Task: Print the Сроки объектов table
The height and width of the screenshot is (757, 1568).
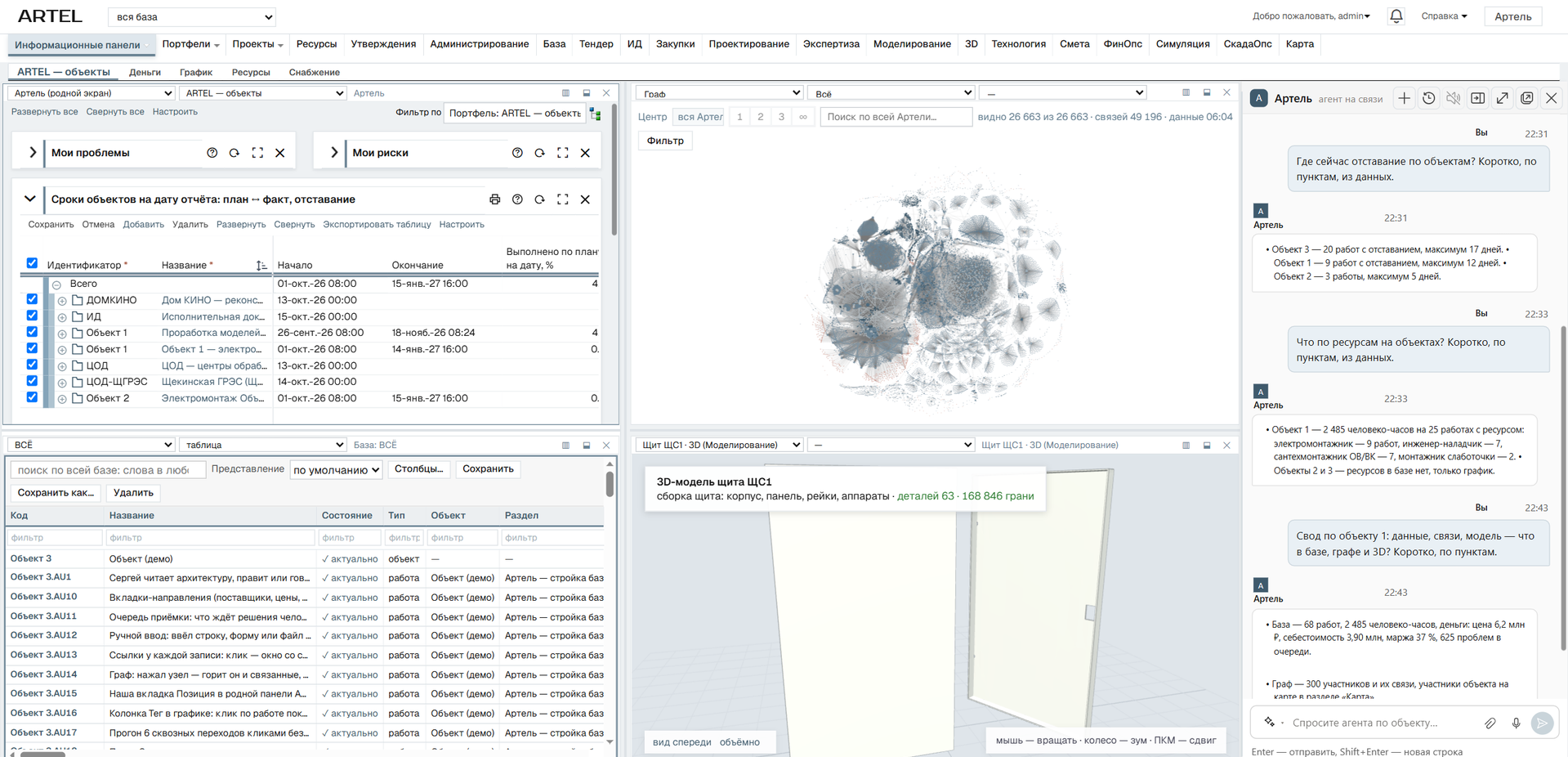Action: (494, 199)
